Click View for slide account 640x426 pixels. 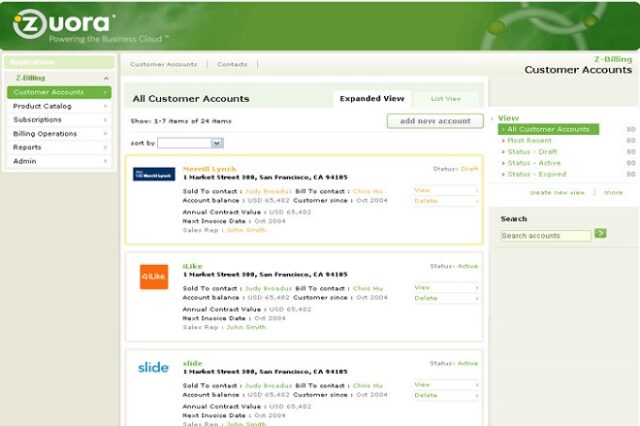pos(446,385)
